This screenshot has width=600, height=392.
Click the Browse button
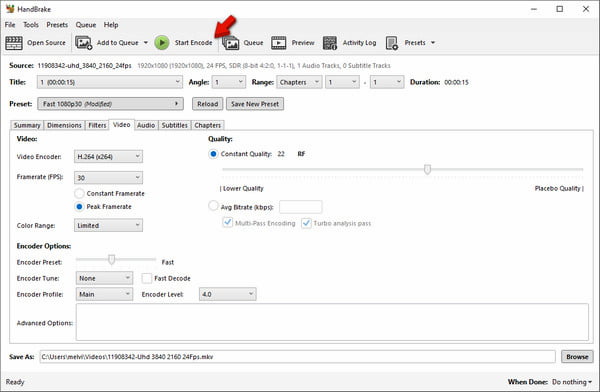coord(577,357)
